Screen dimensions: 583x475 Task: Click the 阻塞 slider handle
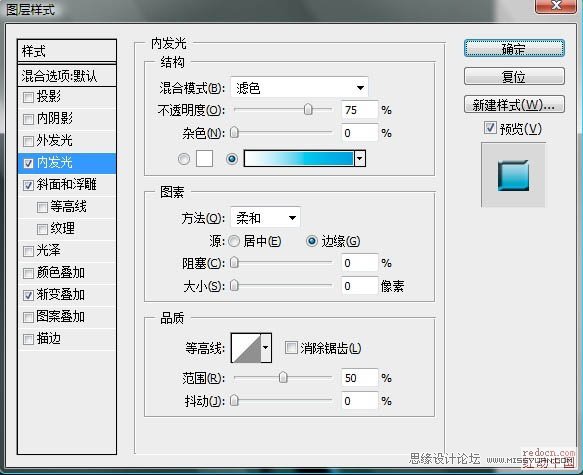(234, 262)
